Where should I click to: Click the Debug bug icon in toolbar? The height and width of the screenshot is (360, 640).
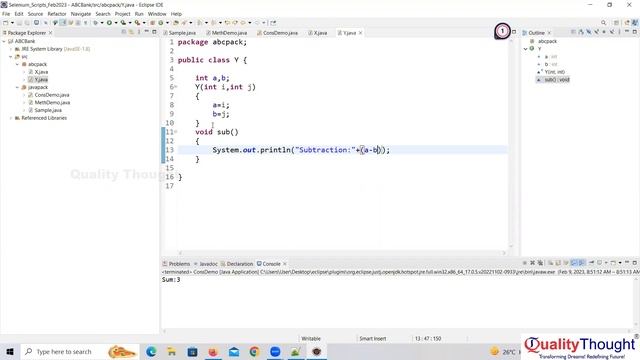click(x=95, y=23)
